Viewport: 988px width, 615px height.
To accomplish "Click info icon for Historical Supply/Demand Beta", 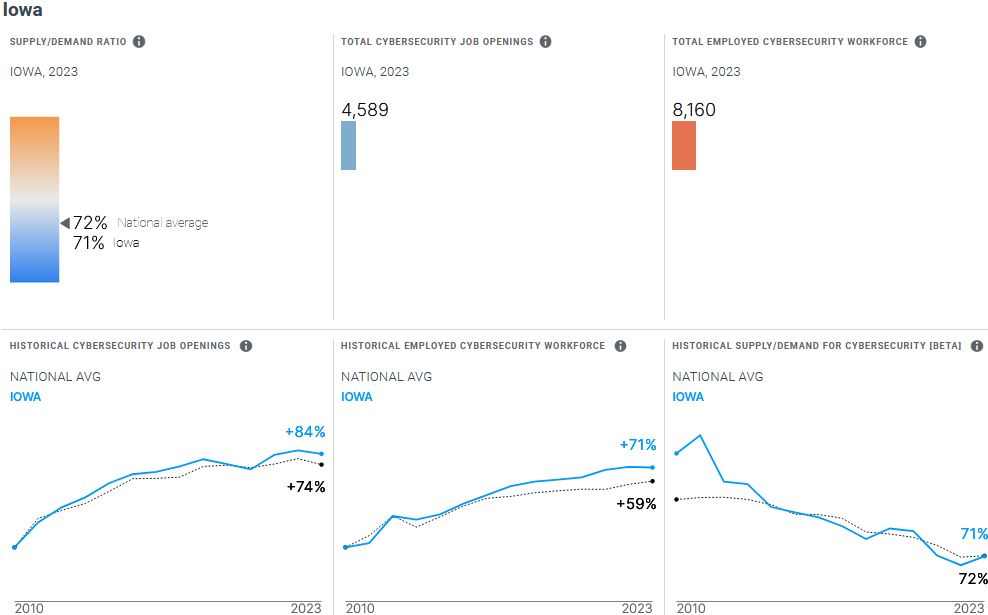I will 977,346.
